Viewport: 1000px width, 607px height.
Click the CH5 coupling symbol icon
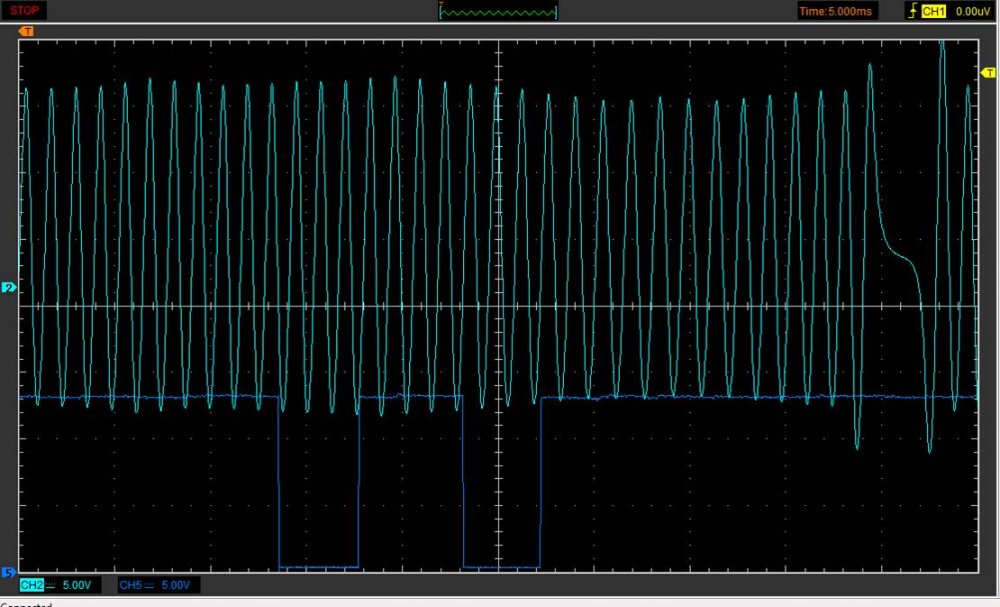tap(149, 585)
